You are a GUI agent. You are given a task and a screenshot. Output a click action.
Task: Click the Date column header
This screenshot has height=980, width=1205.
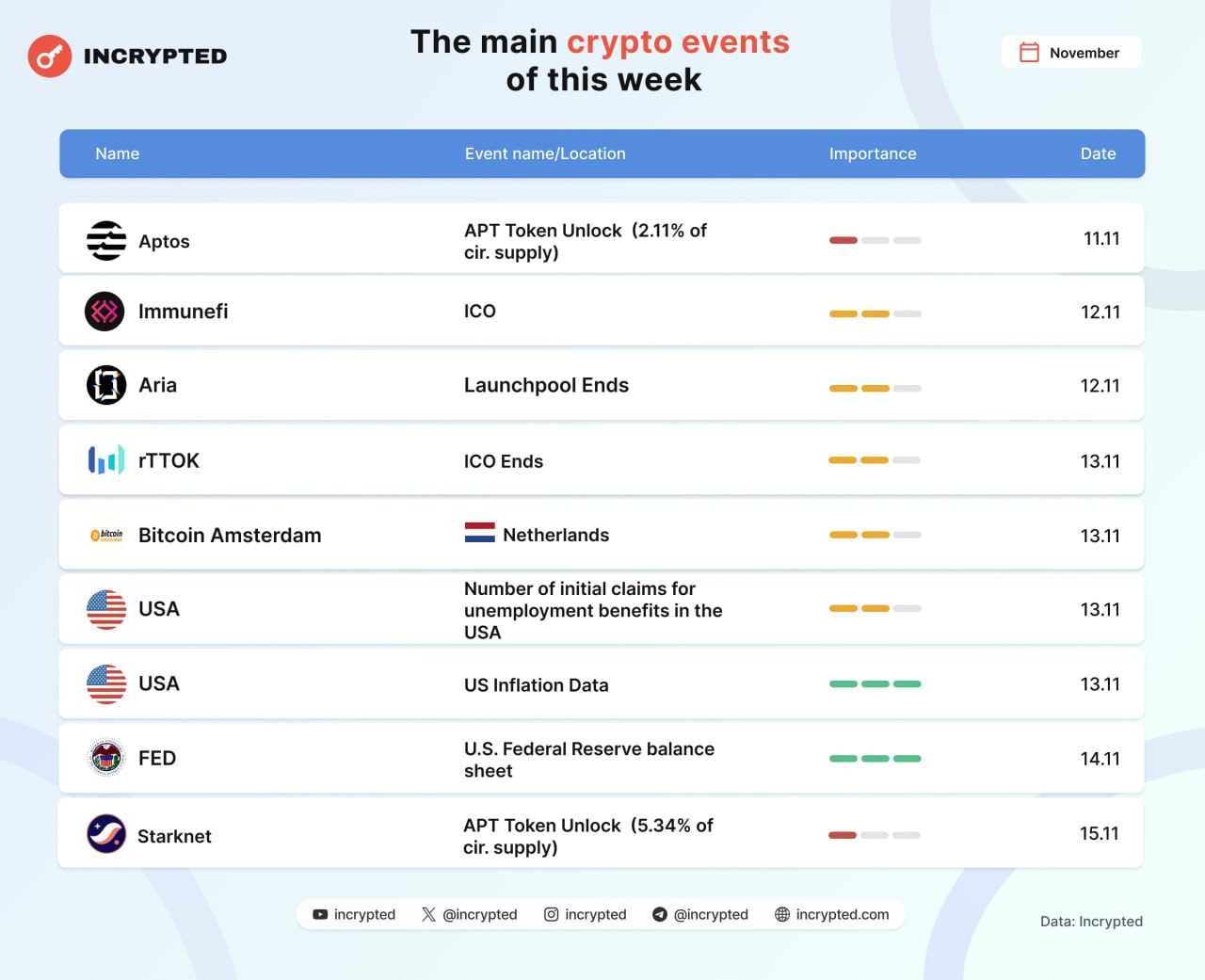coord(1098,153)
